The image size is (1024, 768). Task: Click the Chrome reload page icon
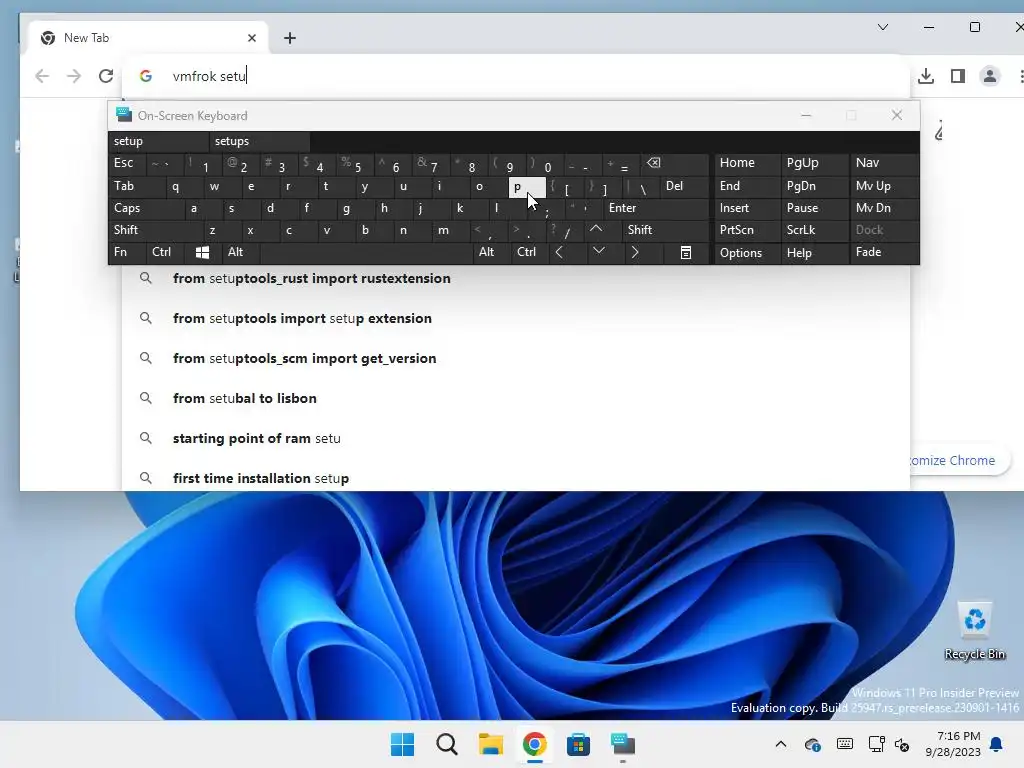(x=106, y=76)
